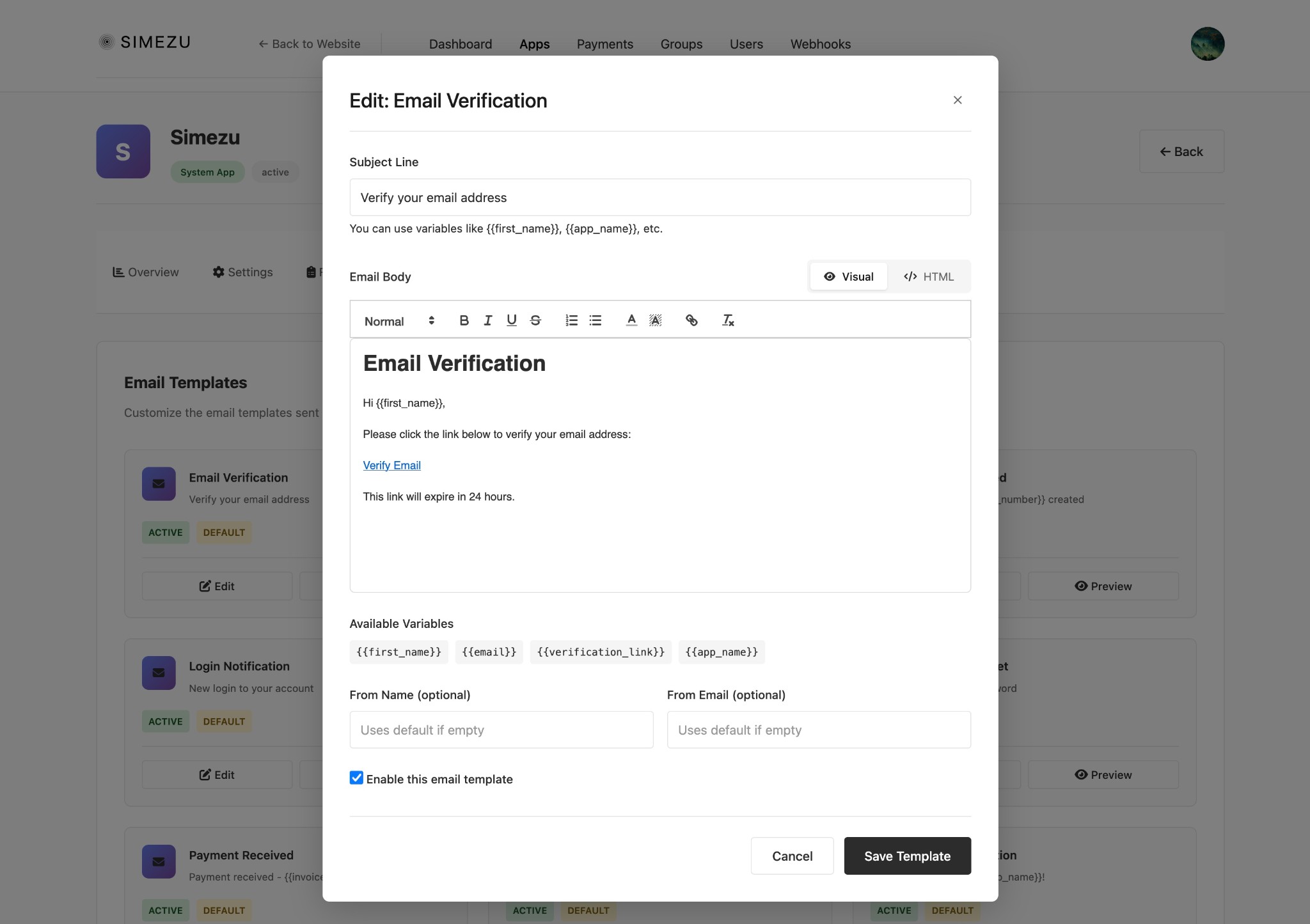Toggle bold formatting in editor toolbar
This screenshot has height=924, width=1310.
[x=464, y=320]
